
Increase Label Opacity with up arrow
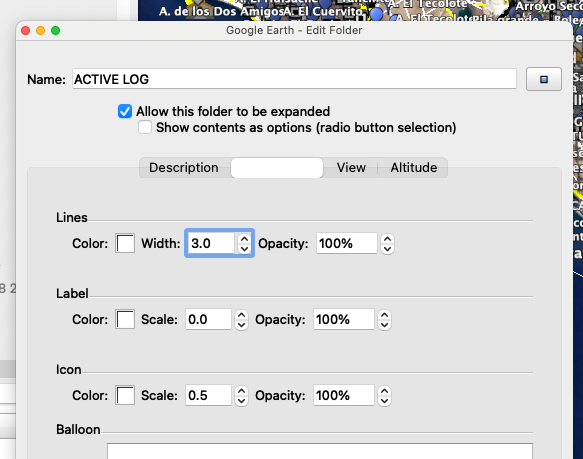pyautogui.click(x=384, y=315)
